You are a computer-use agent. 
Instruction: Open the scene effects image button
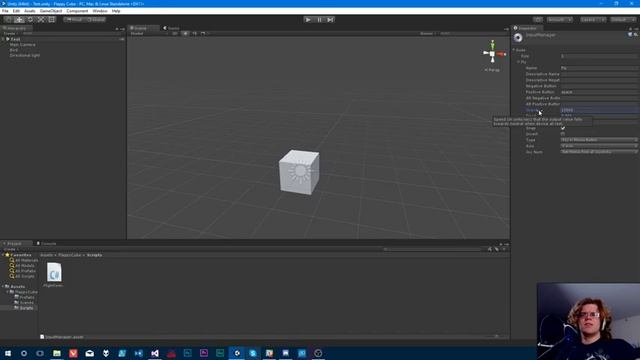(x=204, y=33)
